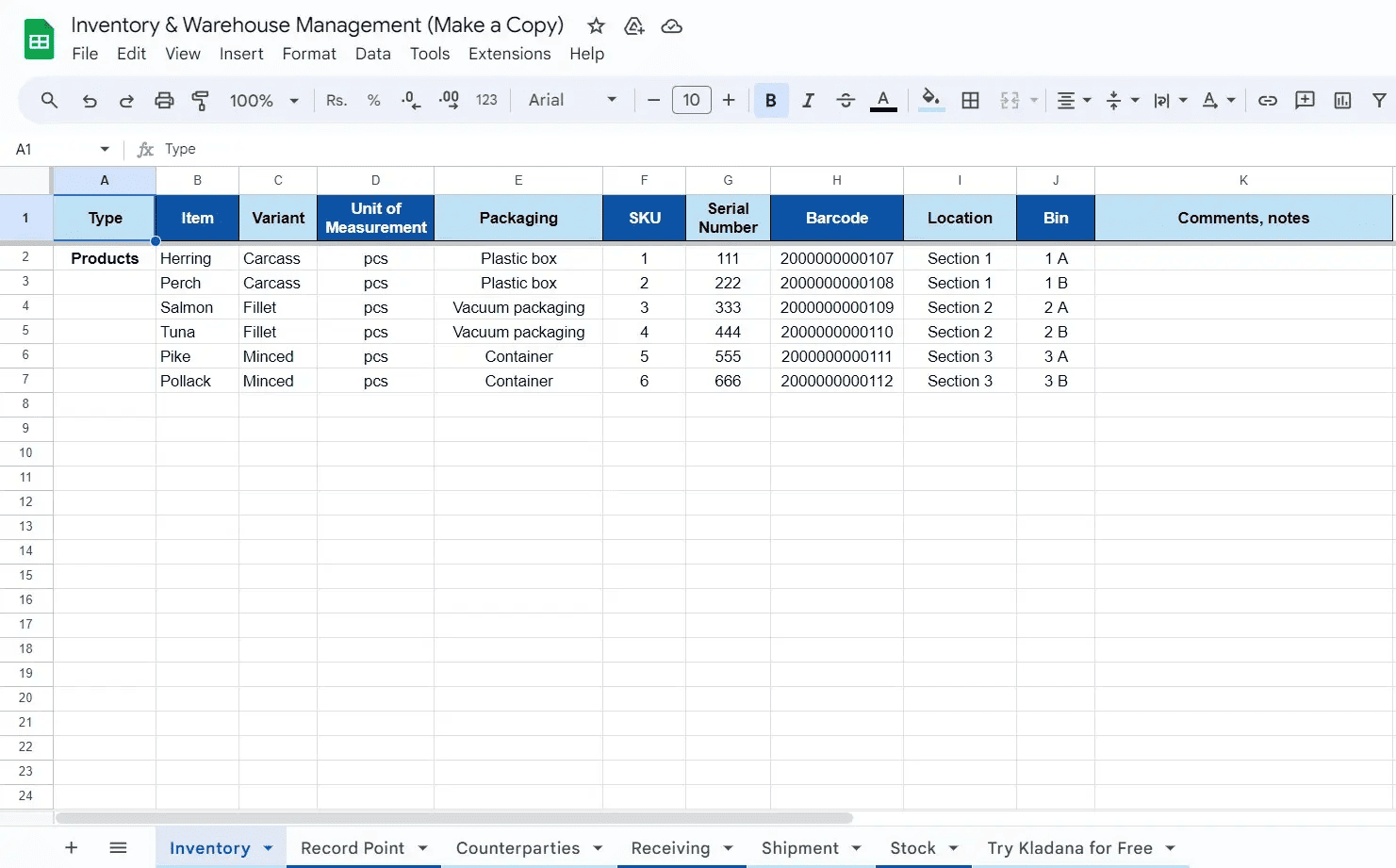Open the Extensions menu
The width and height of the screenshot is (1396, 868).
(x=509, y=54)
